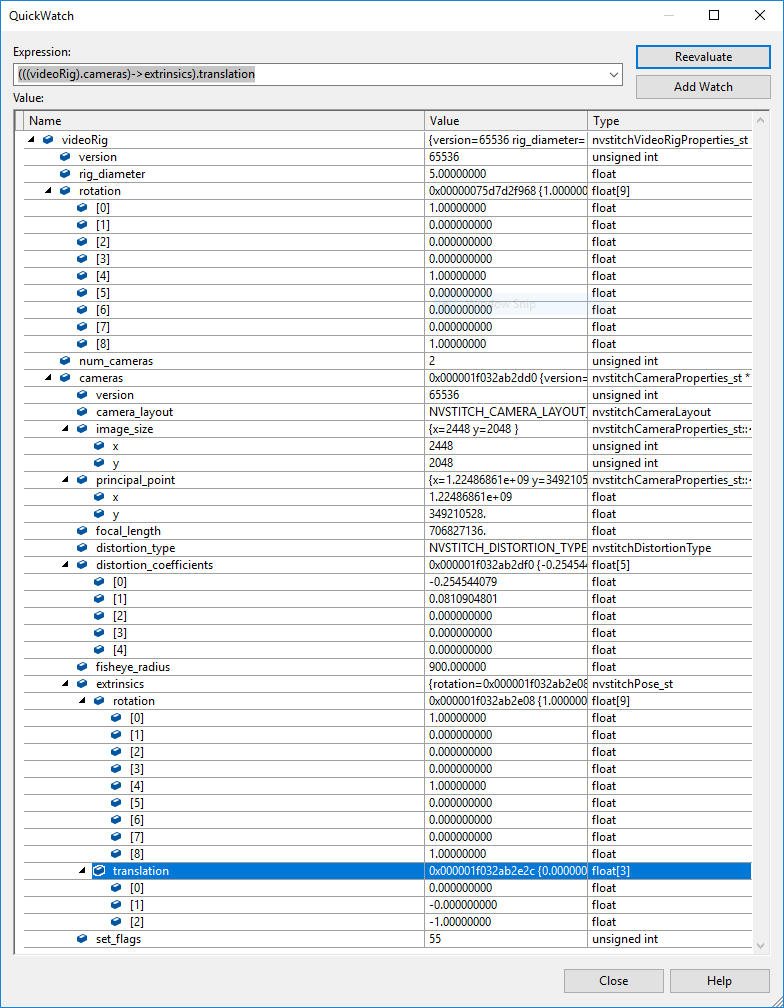Image resolution: width=784 pixels, height=1008 pixels.
Task: Click the -1.00000000 translation value
Action: pyautogui.click(x=460, y=922)
